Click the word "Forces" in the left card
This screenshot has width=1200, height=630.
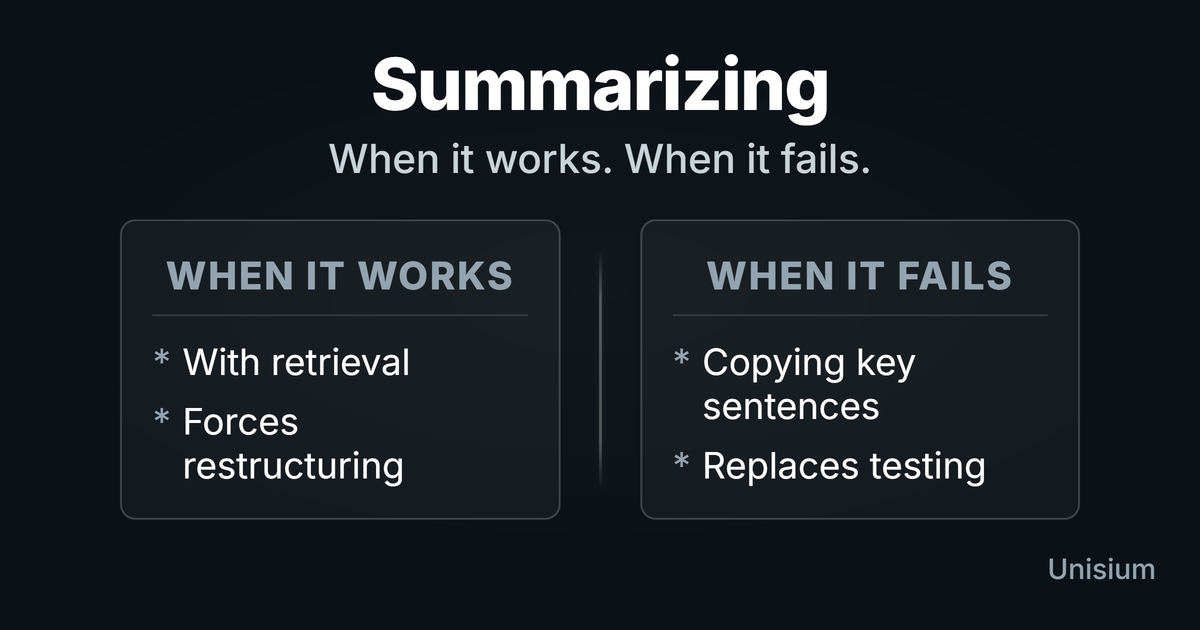click(x=241, y=422)
